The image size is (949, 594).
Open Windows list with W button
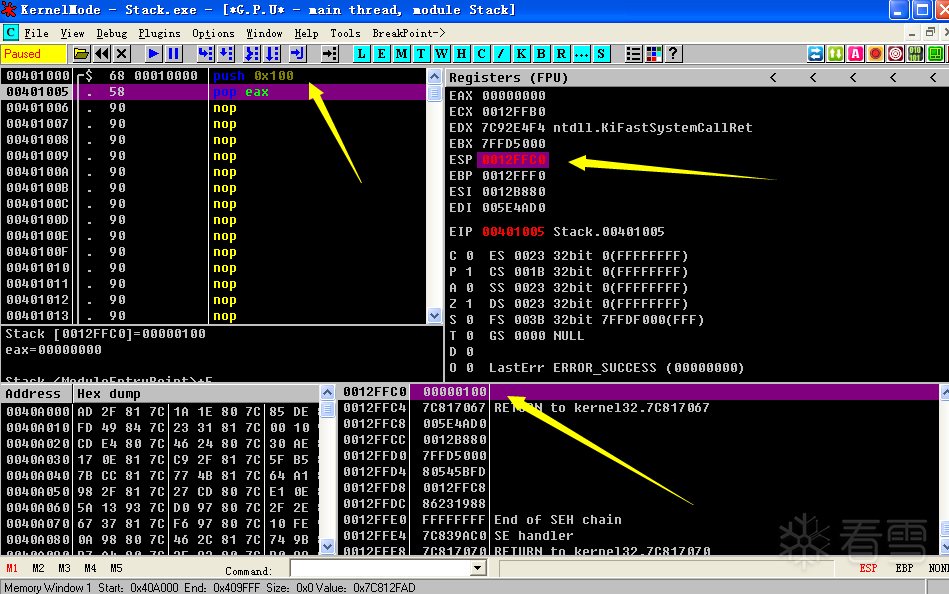point(441,54)
